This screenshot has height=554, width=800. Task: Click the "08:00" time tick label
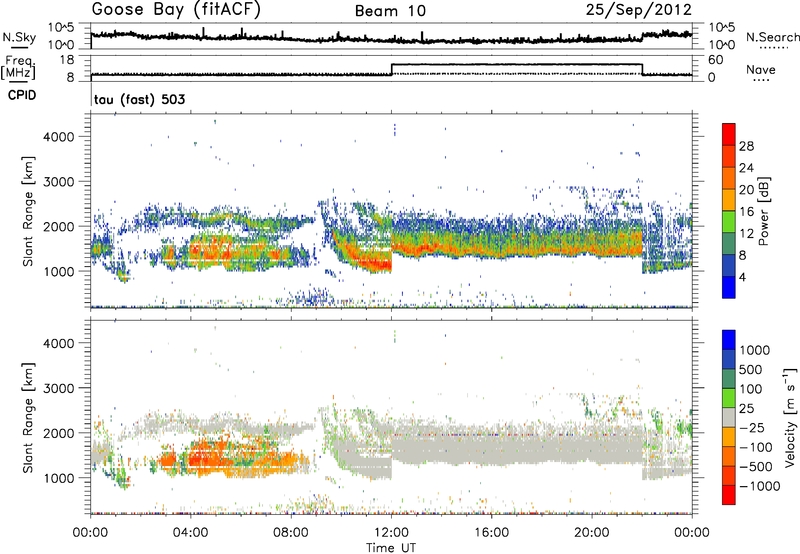click(x=290, y=532)
